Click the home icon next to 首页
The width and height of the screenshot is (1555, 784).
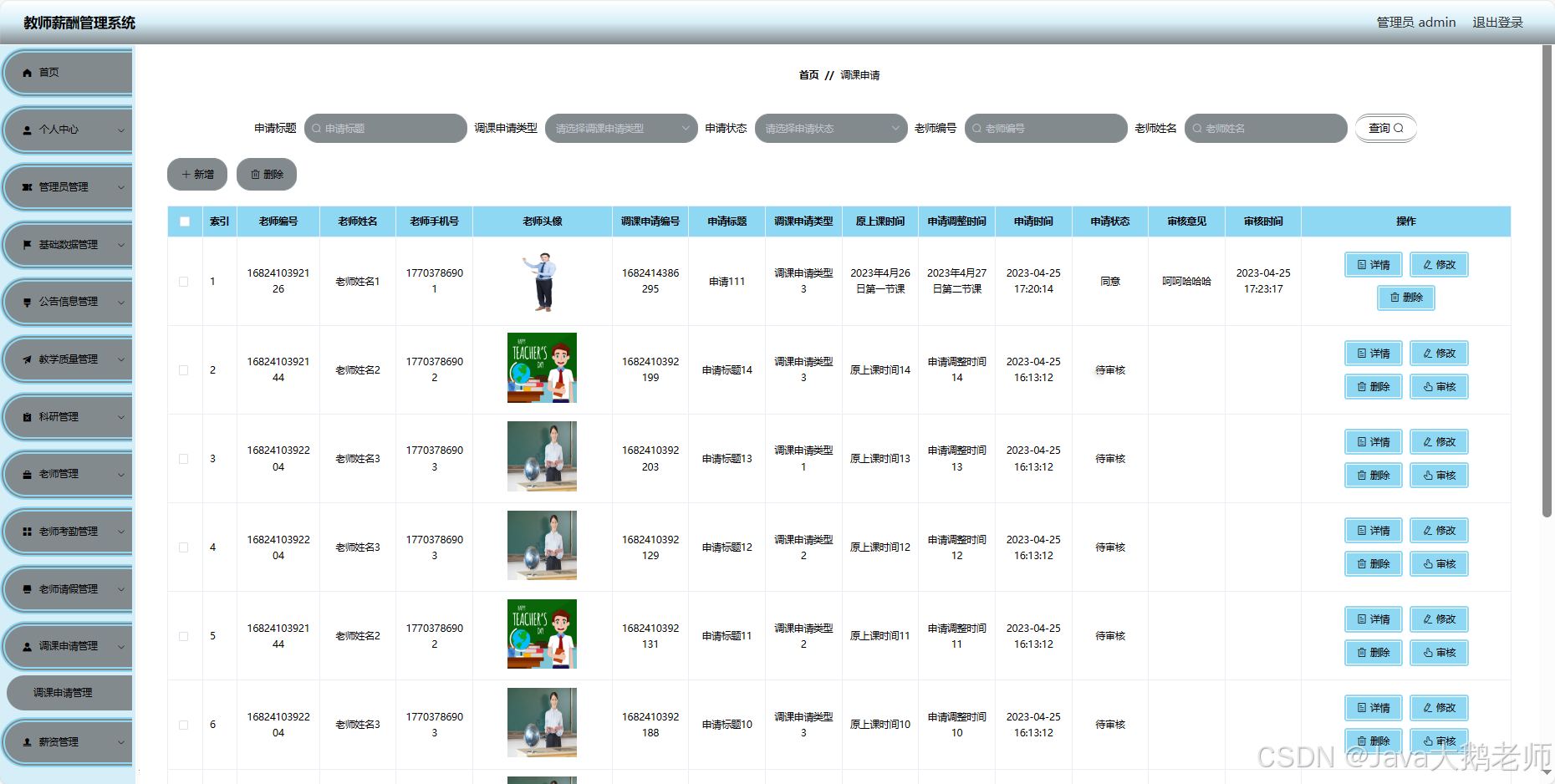click(x=27, y=73)
